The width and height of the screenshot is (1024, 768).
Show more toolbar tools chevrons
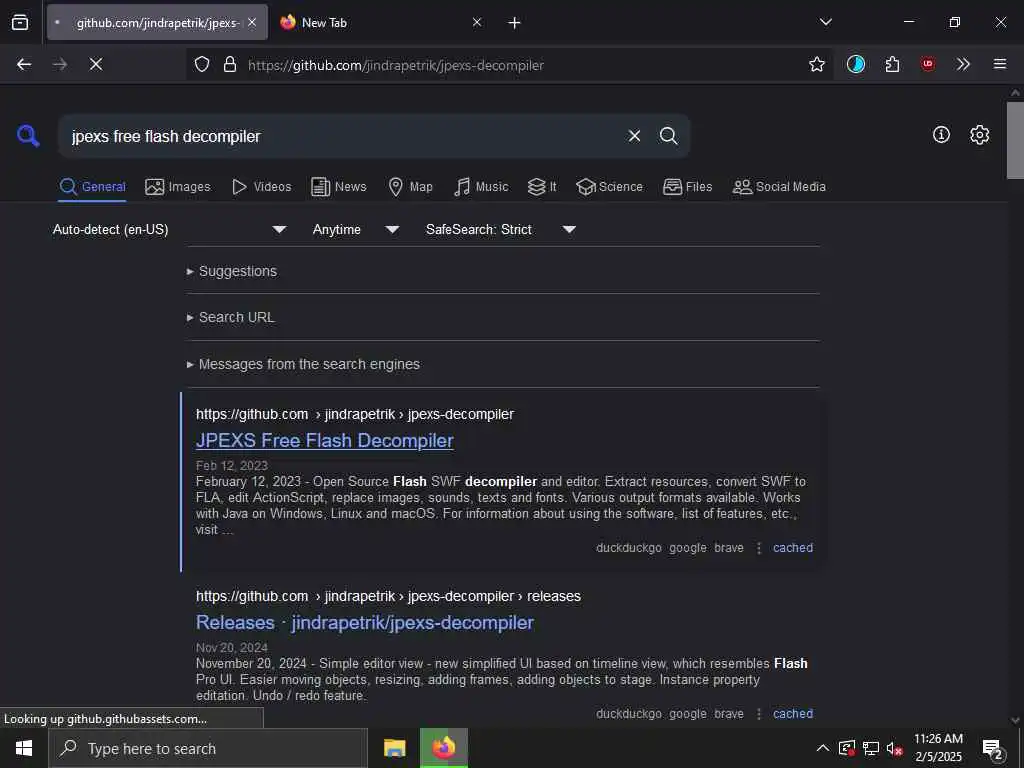tap(963, 64)
